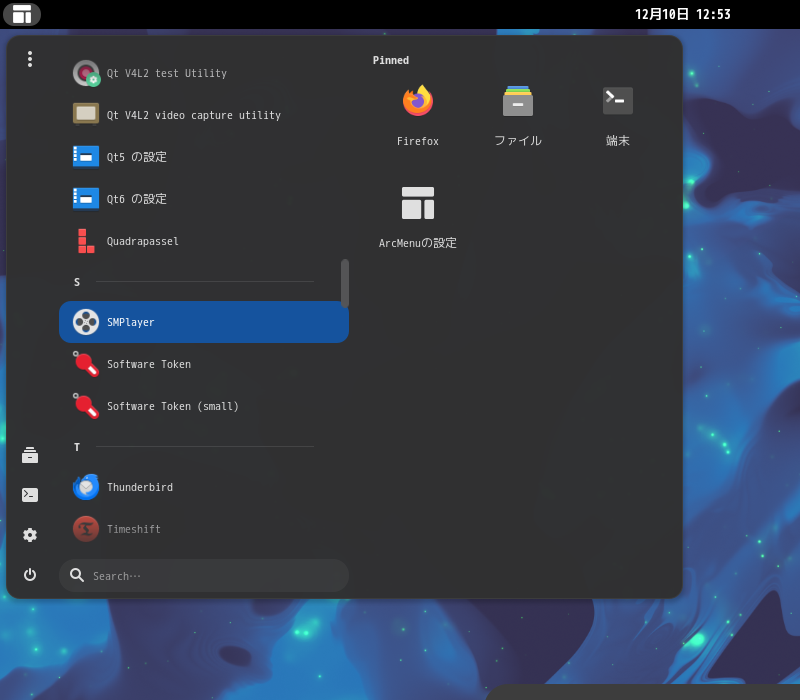Select the terminal icon in the left sidebar
Viewport: 800px width, 700px height.
pos(29,494)
